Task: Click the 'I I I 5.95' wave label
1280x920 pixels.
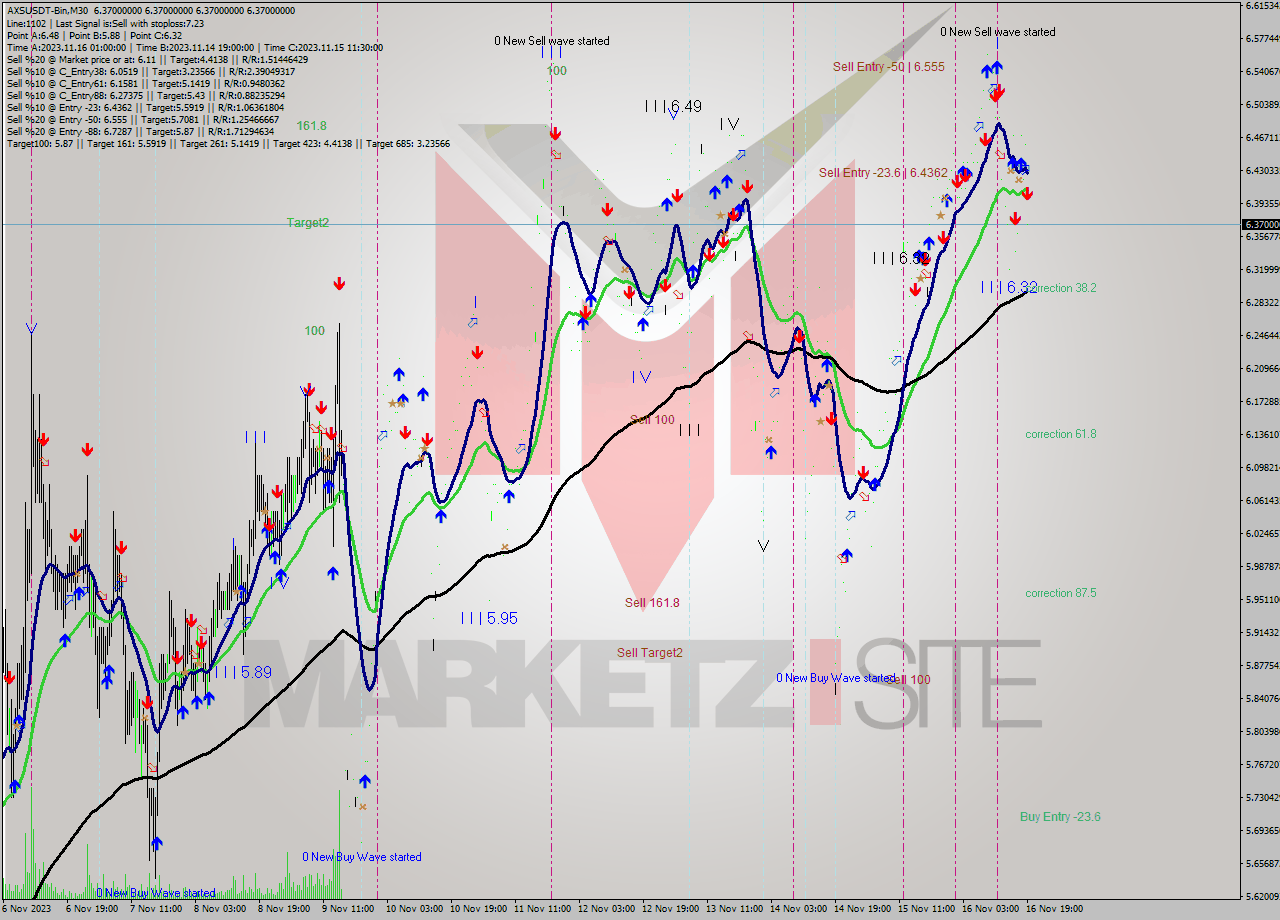Action: 489,619
